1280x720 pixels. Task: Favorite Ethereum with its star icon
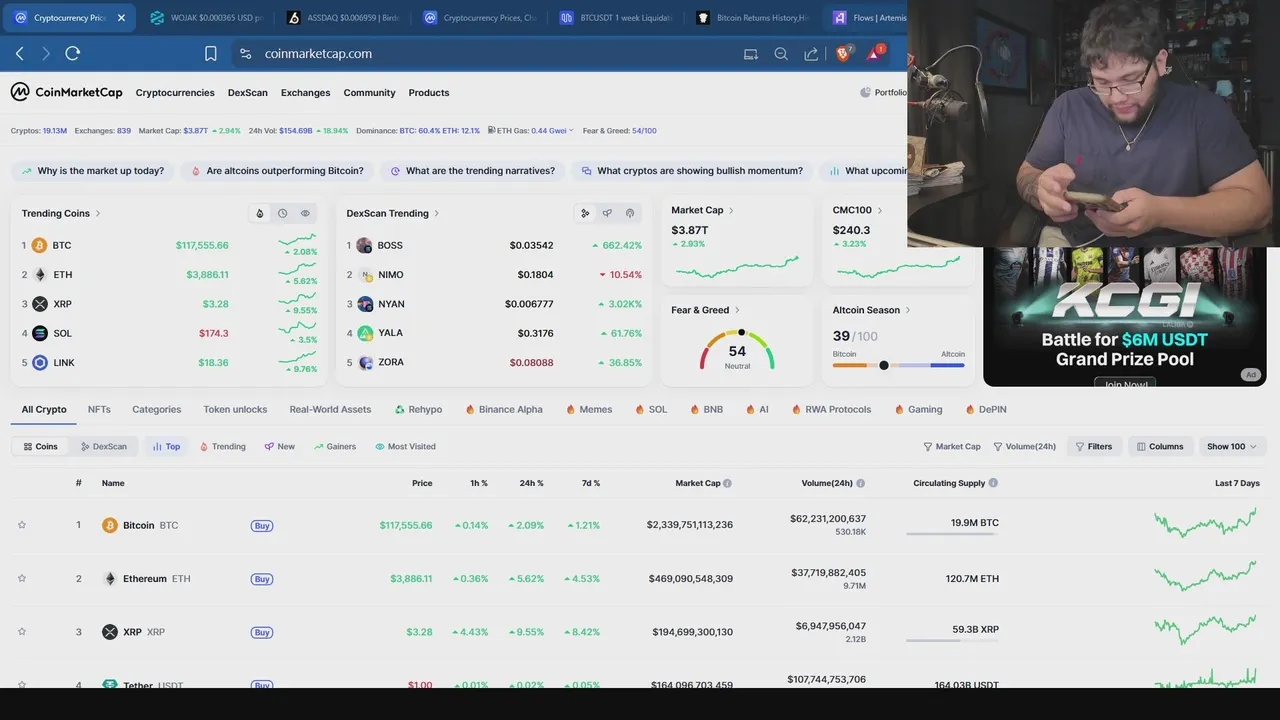[x=22, y=578]
